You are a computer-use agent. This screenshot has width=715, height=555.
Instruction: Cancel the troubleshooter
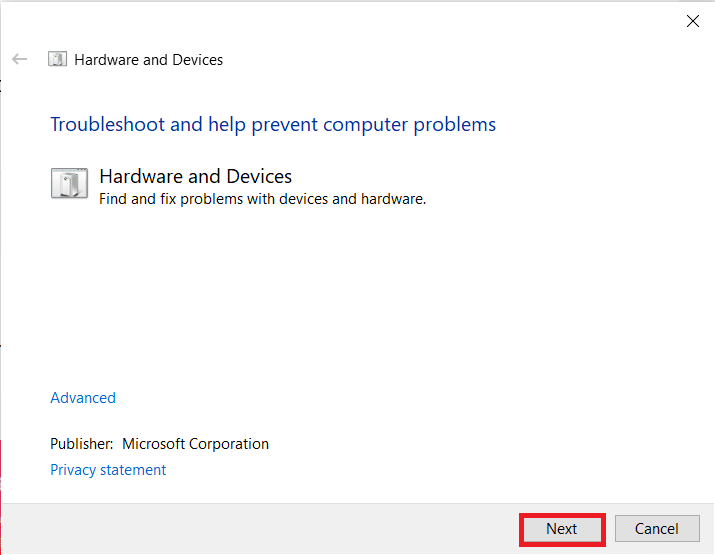(x=656, y=529)
